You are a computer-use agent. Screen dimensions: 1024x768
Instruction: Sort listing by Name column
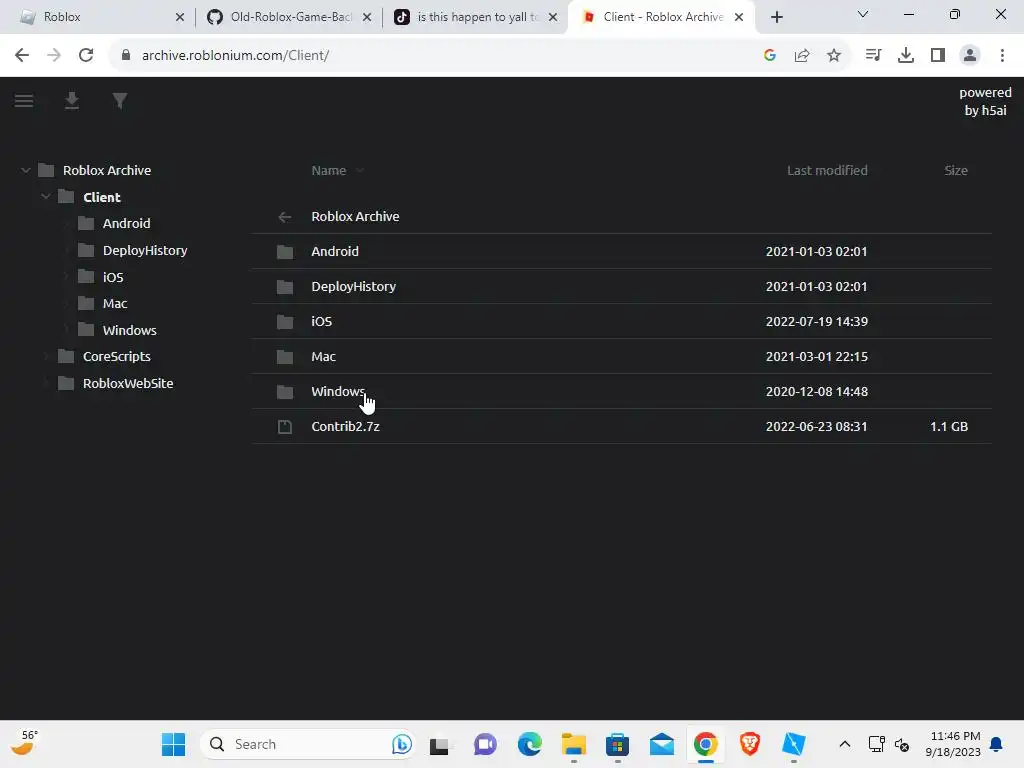pyautogui.click(x=328, y=170)
